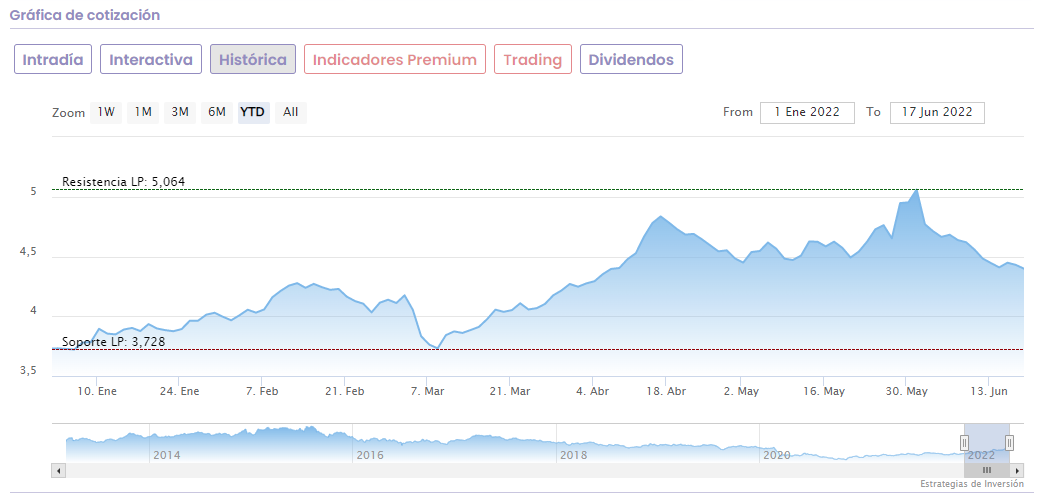Screen dimensions: 1046x504
Task: Zoom chart to 6M
Action: pyautogui.click(x=217, y=112)
